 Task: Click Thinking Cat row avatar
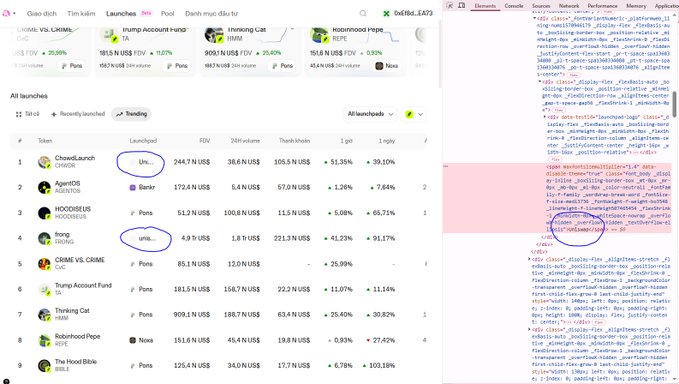point(44,315)
